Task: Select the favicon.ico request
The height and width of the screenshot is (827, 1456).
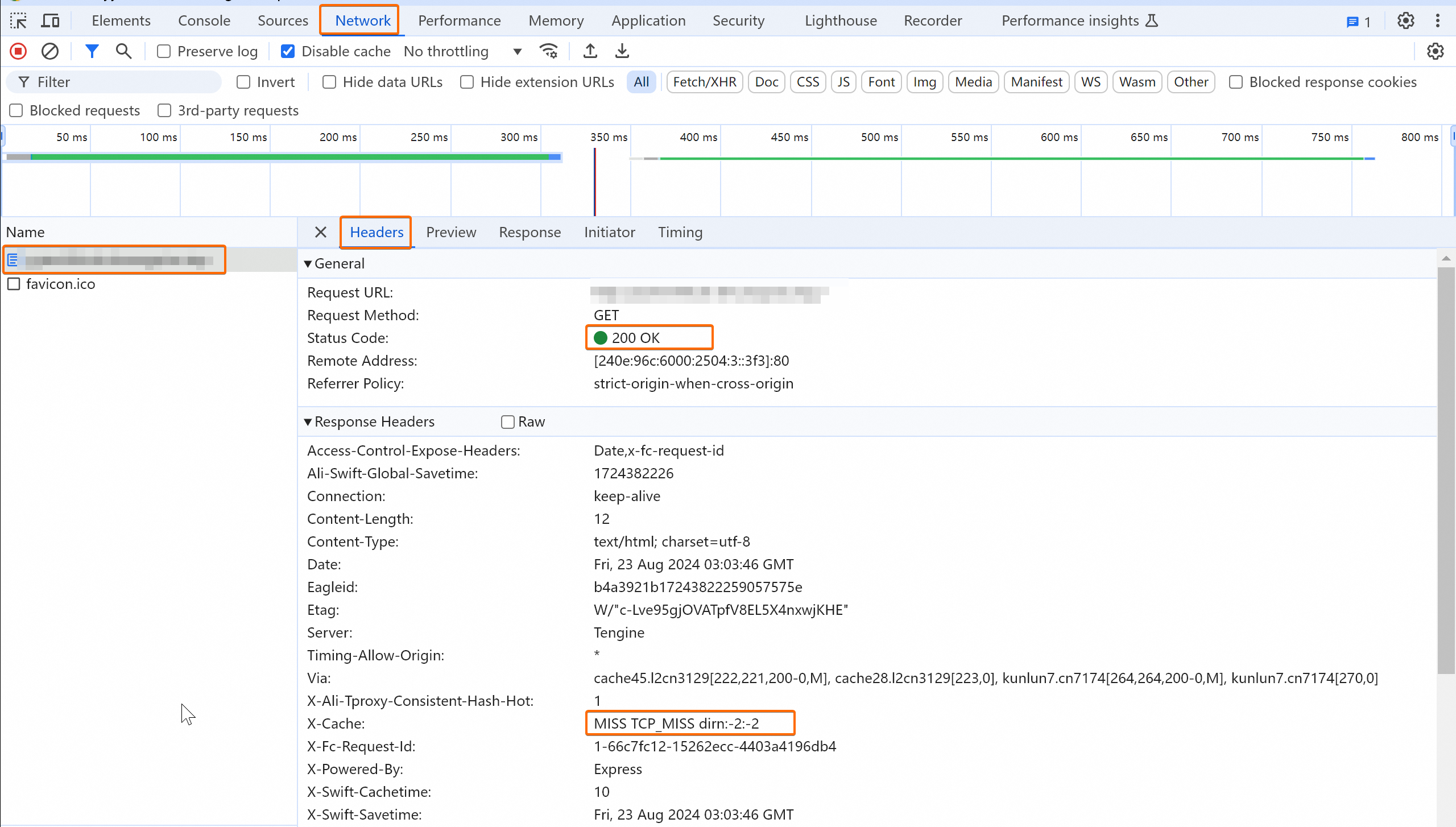Action: [x=60, y=284]
